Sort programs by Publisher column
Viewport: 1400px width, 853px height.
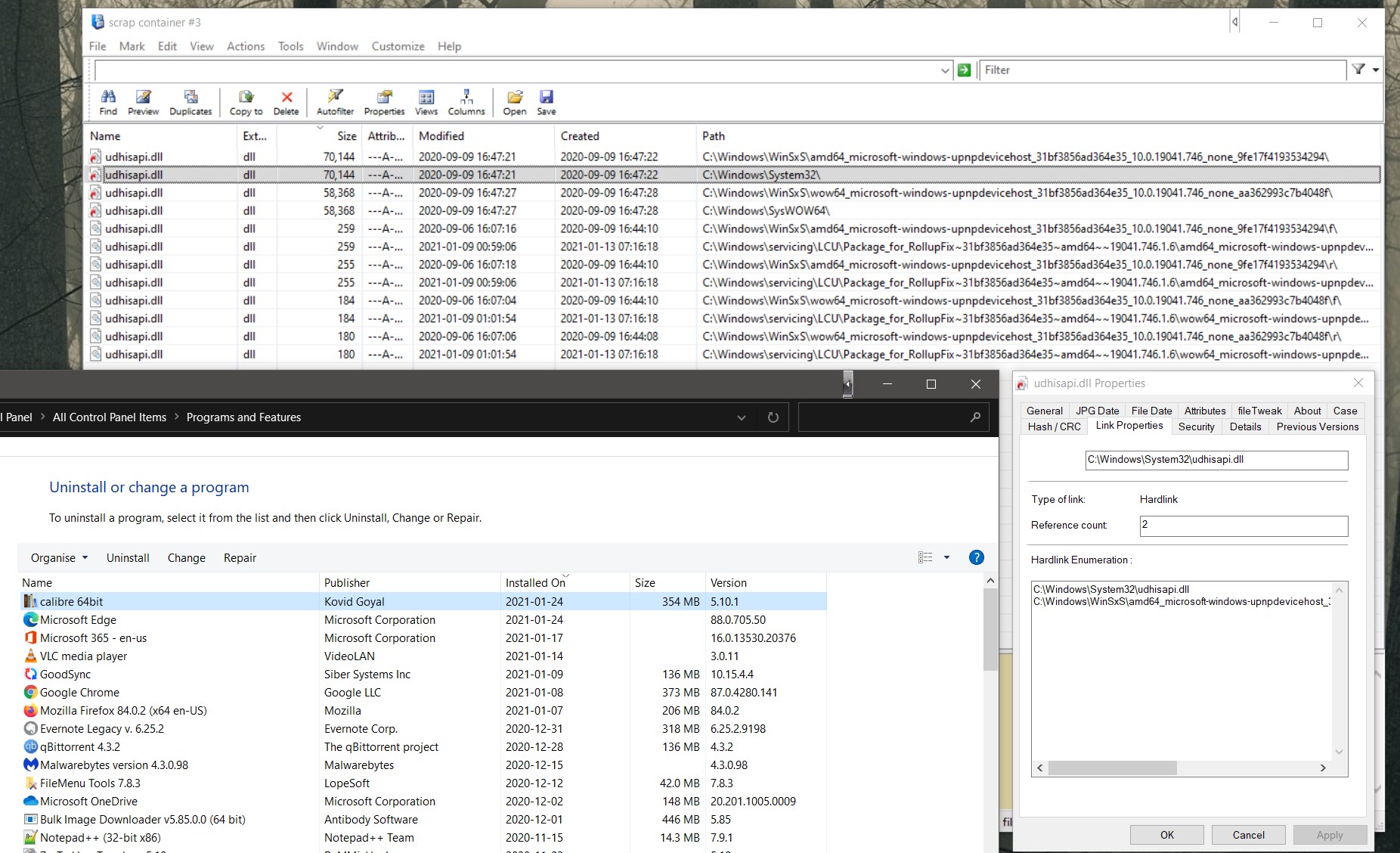click(x=409, y=582)
